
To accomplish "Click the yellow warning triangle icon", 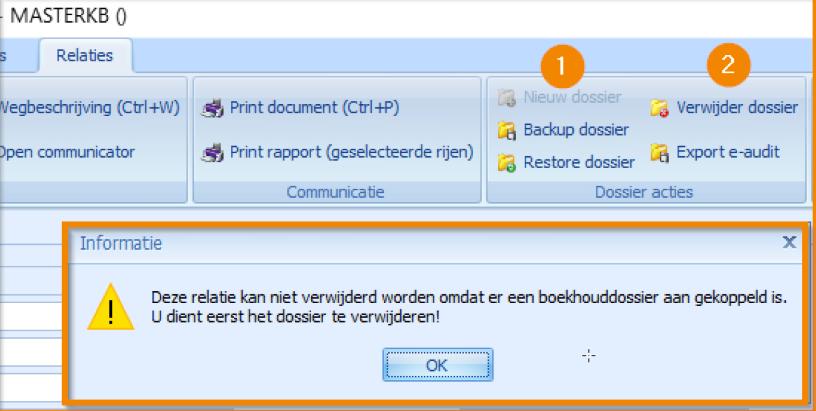I will [x=118, y=306].
